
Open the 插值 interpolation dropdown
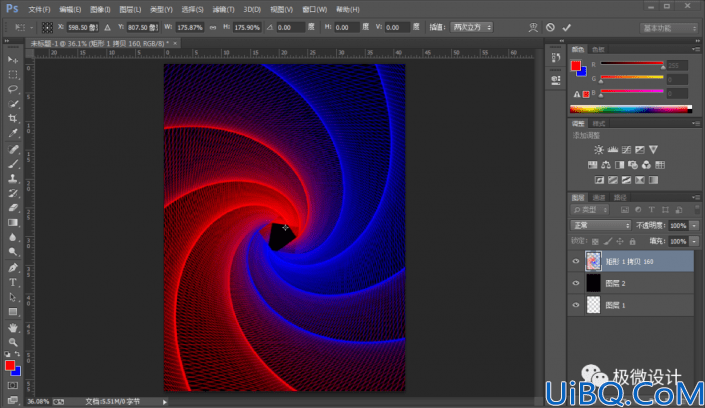(x=472, y=27)
